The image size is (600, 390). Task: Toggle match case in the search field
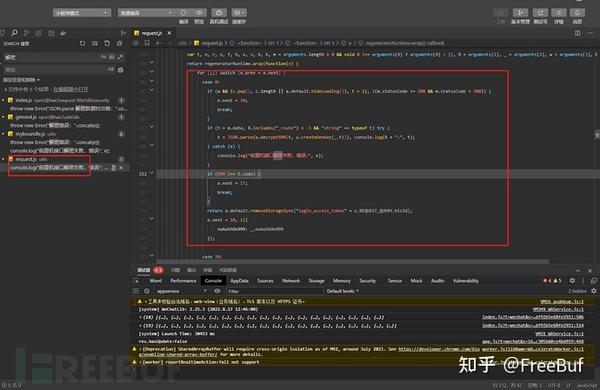tap(103, 57)
